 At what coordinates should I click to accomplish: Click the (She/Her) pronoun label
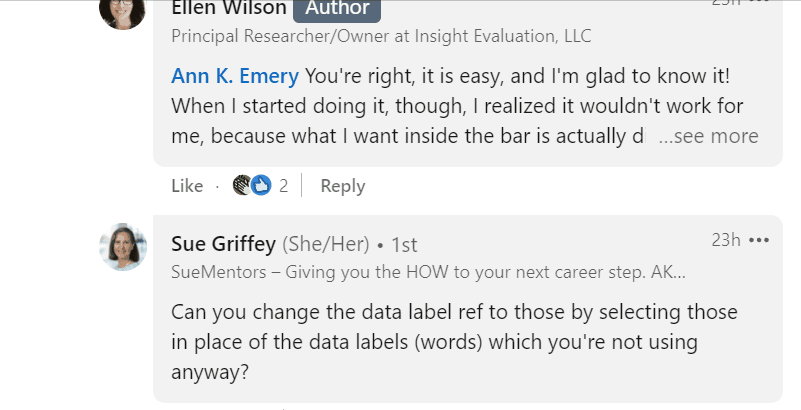(326, 245)
